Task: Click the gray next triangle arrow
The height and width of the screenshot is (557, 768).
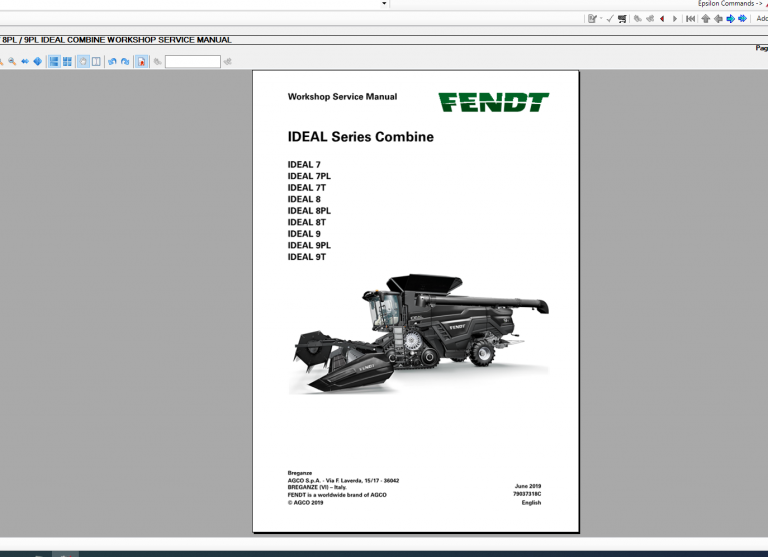Action: coord(675,19)
